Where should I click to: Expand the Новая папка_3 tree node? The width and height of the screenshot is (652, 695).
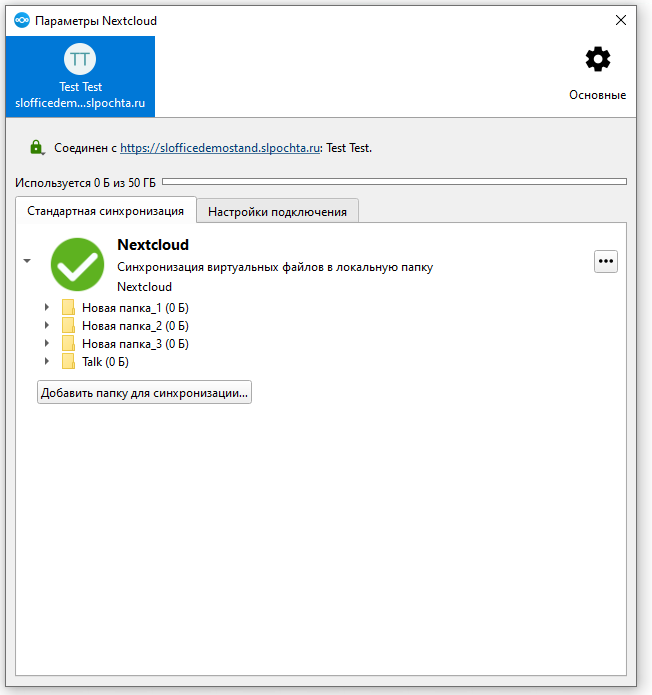pos(47,343)
